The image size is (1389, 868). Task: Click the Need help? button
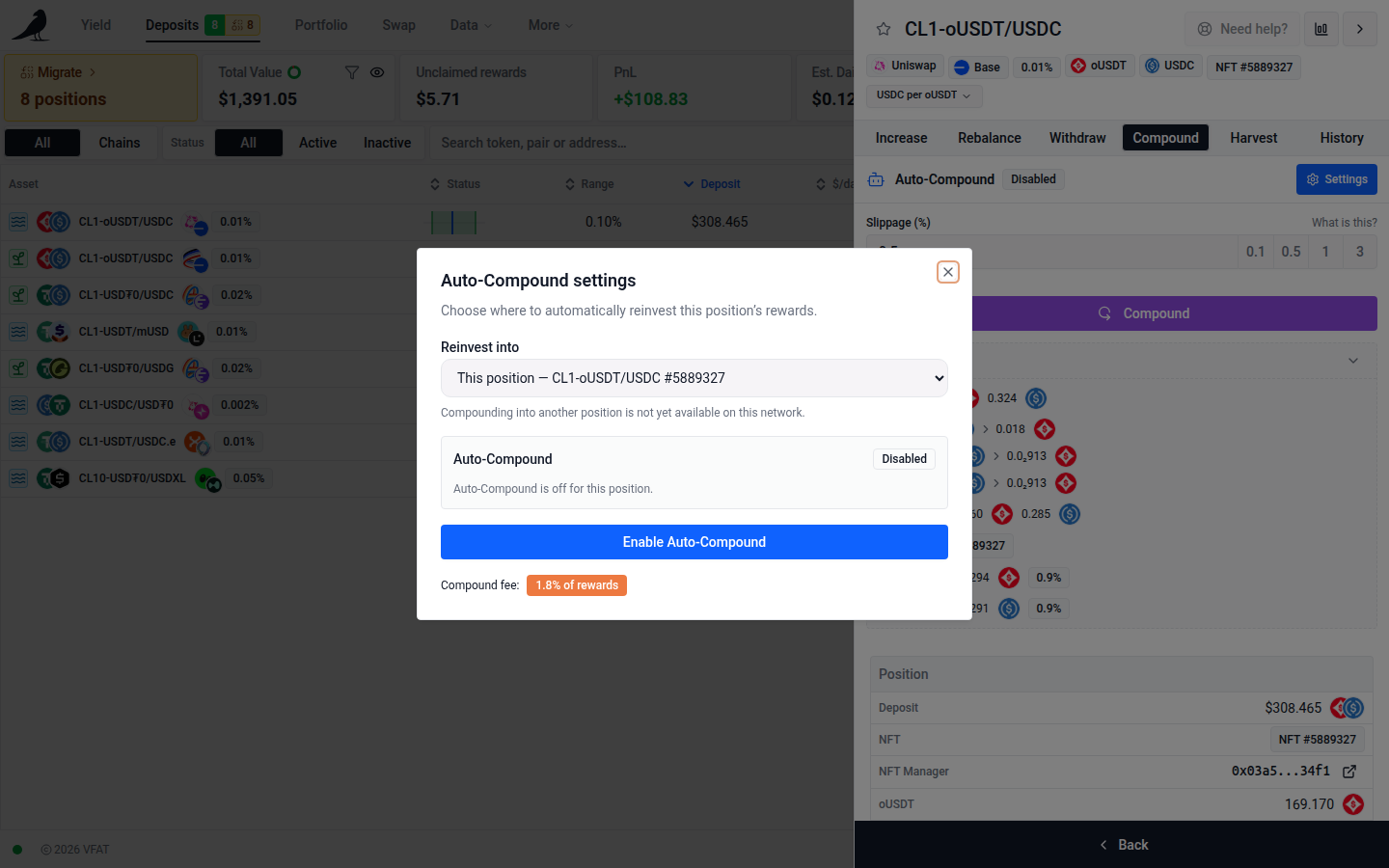pos(1242,29)
